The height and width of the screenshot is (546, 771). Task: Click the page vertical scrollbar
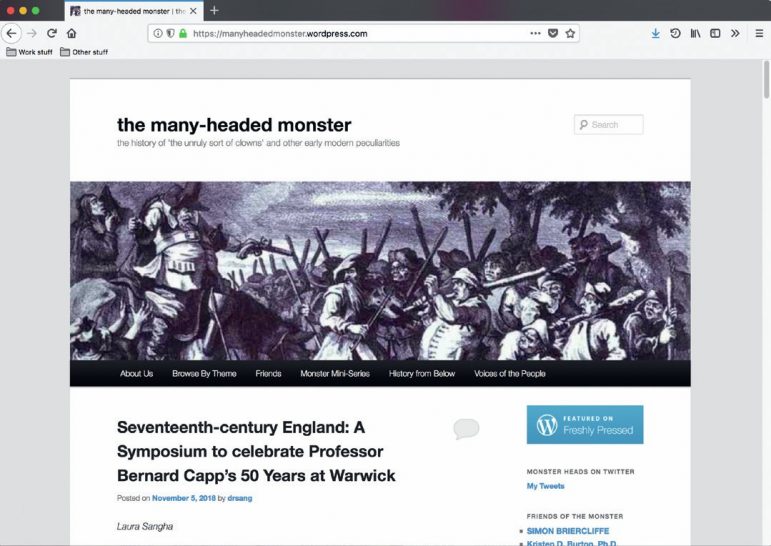766,79
